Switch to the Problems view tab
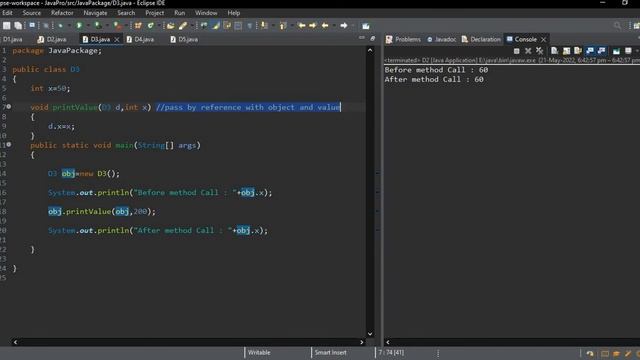The height and width of the screenshot is (360, 640). click(403, 39)
